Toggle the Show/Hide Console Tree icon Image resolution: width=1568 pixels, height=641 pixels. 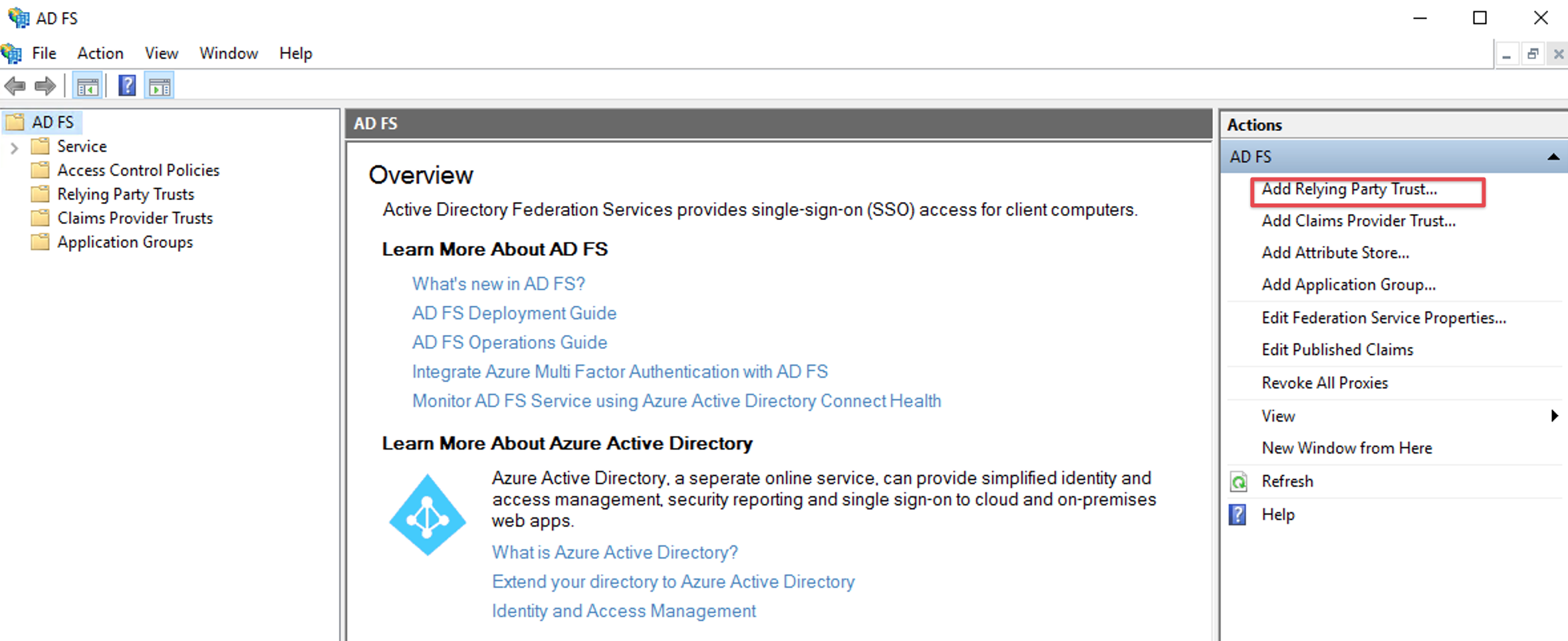tap(87, 86)
